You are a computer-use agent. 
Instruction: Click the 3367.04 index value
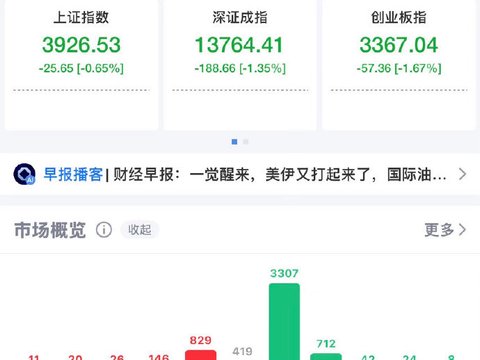(399, 45)
